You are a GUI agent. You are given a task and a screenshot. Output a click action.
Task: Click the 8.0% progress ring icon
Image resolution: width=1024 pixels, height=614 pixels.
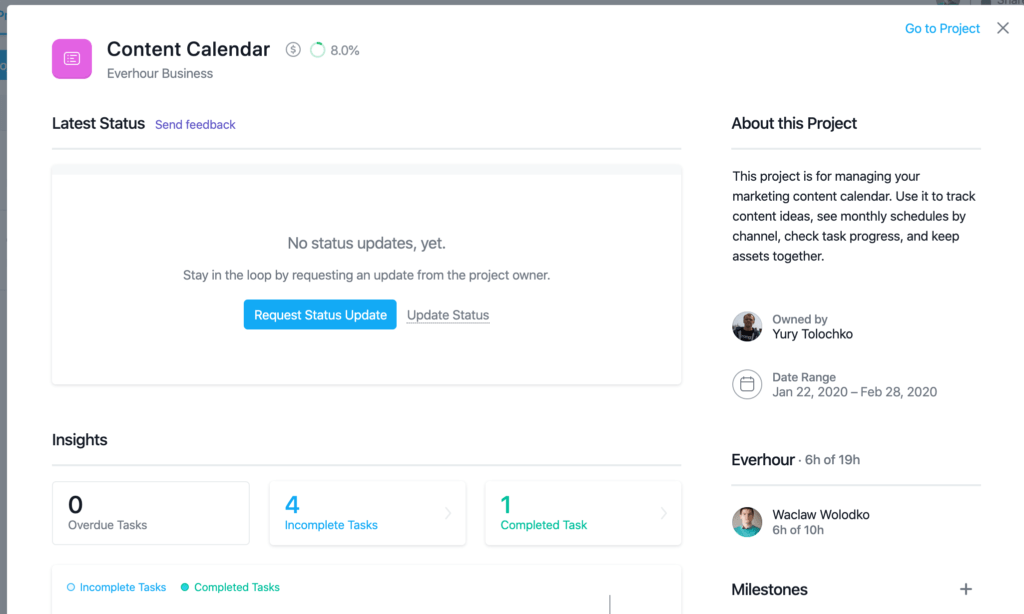pyautogui.click(x=318, y=48)
